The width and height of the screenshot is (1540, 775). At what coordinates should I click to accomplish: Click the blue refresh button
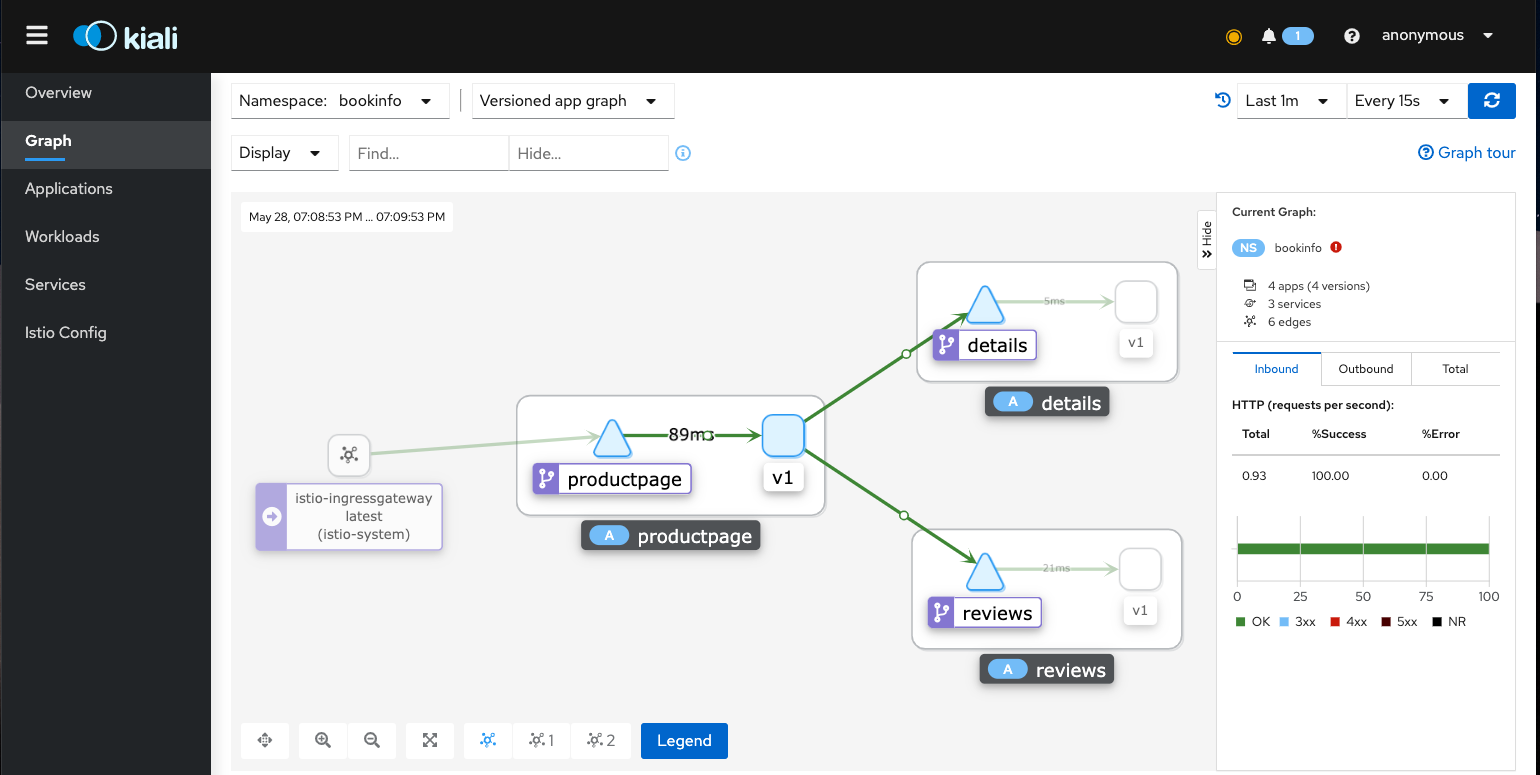point(1492,101)
